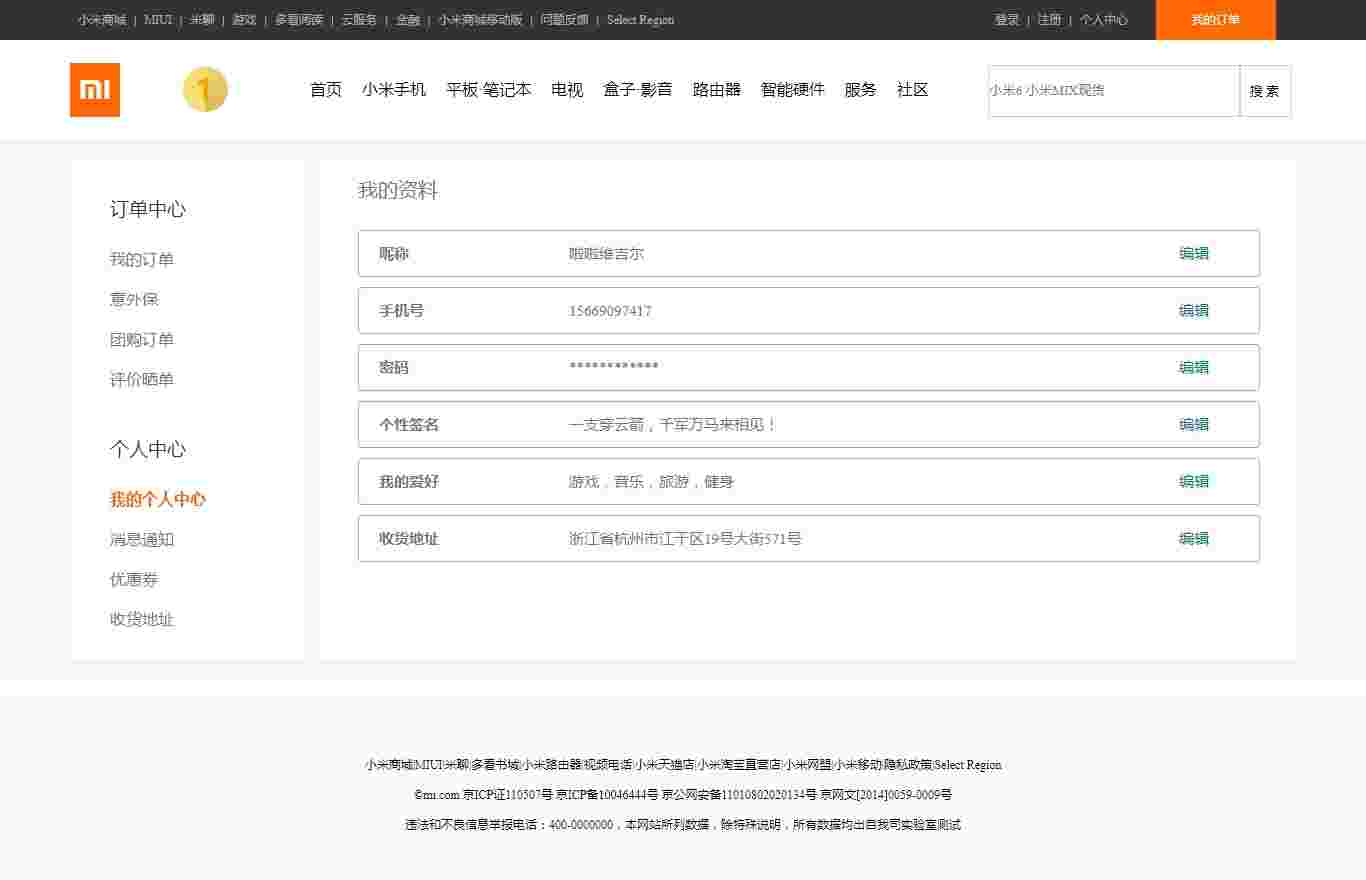This screenshot has width=1366, height=880.
Task: Open 个人中心 in the top bar
Action: (x=1103, y=19)
